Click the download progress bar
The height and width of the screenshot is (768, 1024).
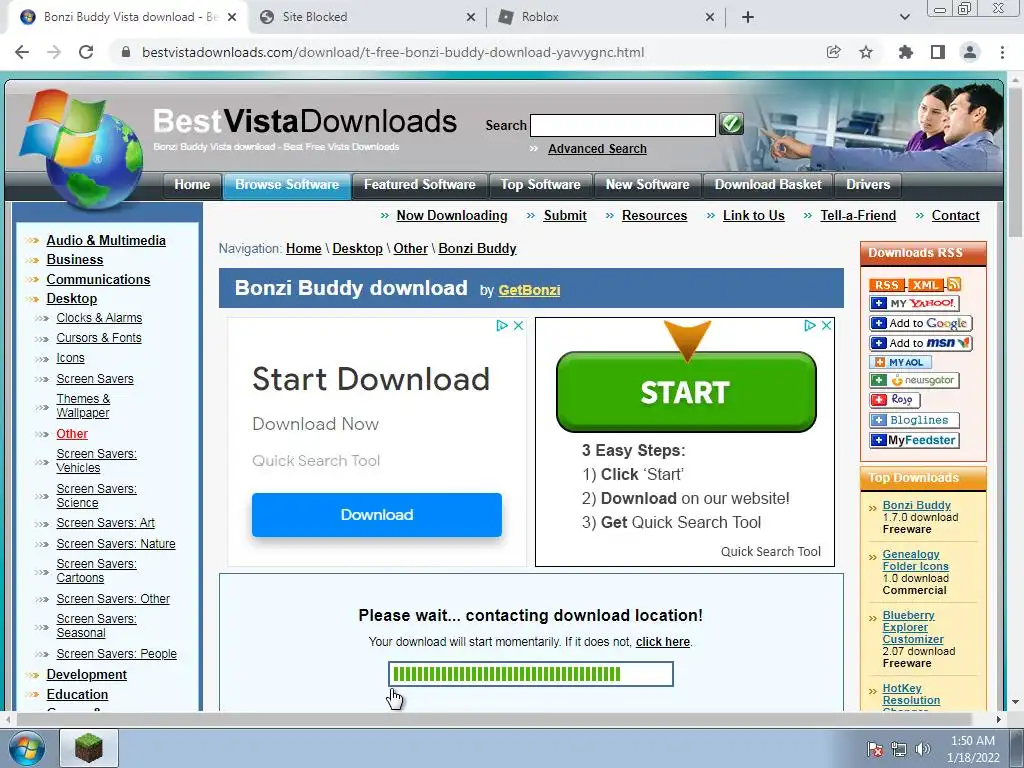point(530,674)
